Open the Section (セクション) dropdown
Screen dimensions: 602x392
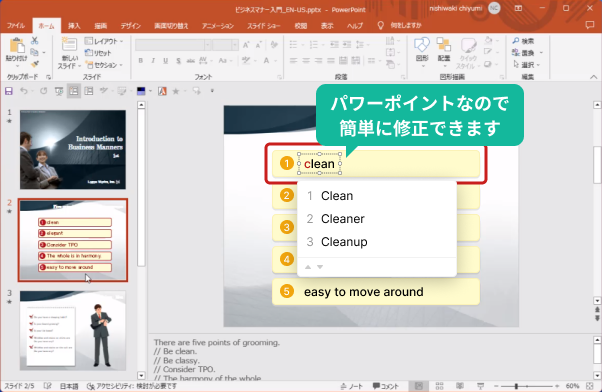click(x=104, y=65)
